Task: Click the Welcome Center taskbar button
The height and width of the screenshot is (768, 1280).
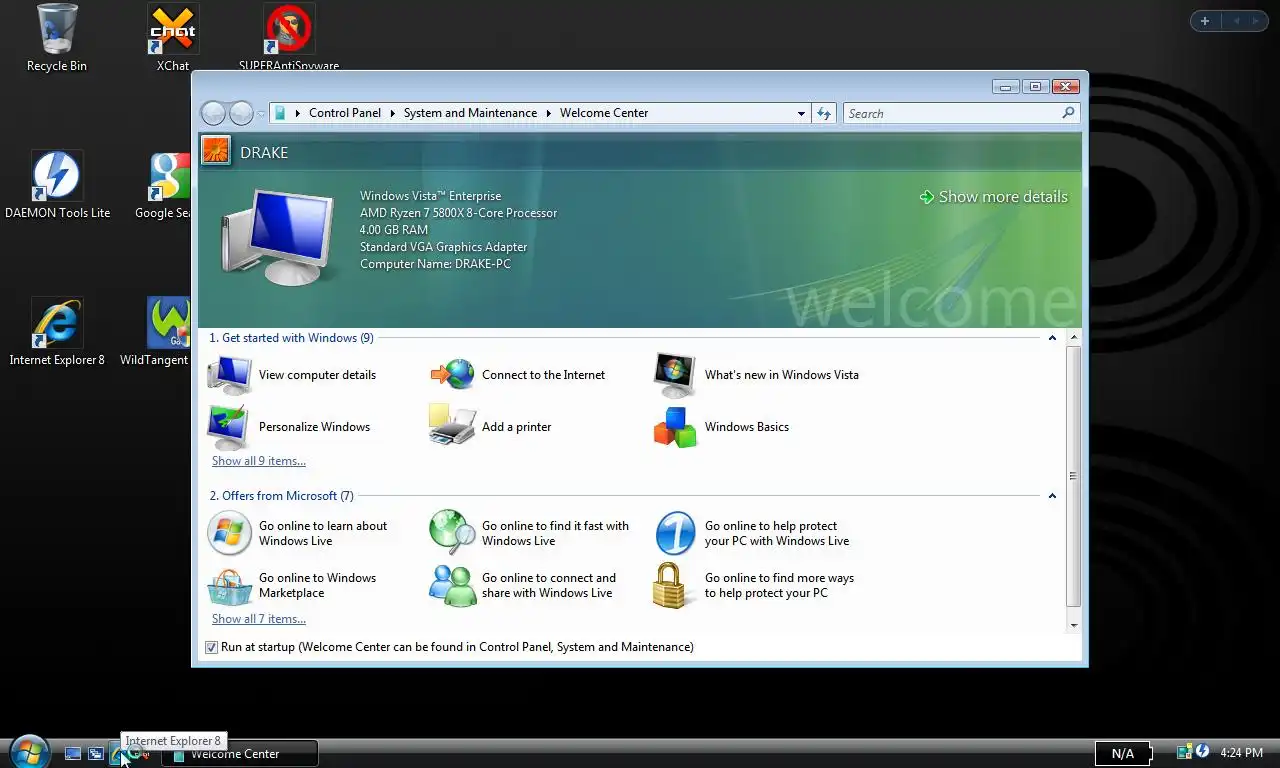Action: (240, 754)
